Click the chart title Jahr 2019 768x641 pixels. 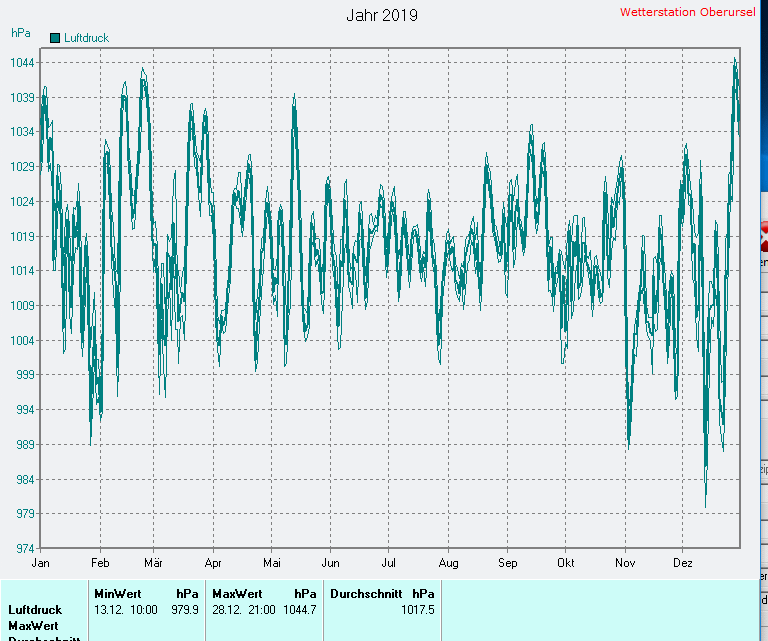coord(382,15)
